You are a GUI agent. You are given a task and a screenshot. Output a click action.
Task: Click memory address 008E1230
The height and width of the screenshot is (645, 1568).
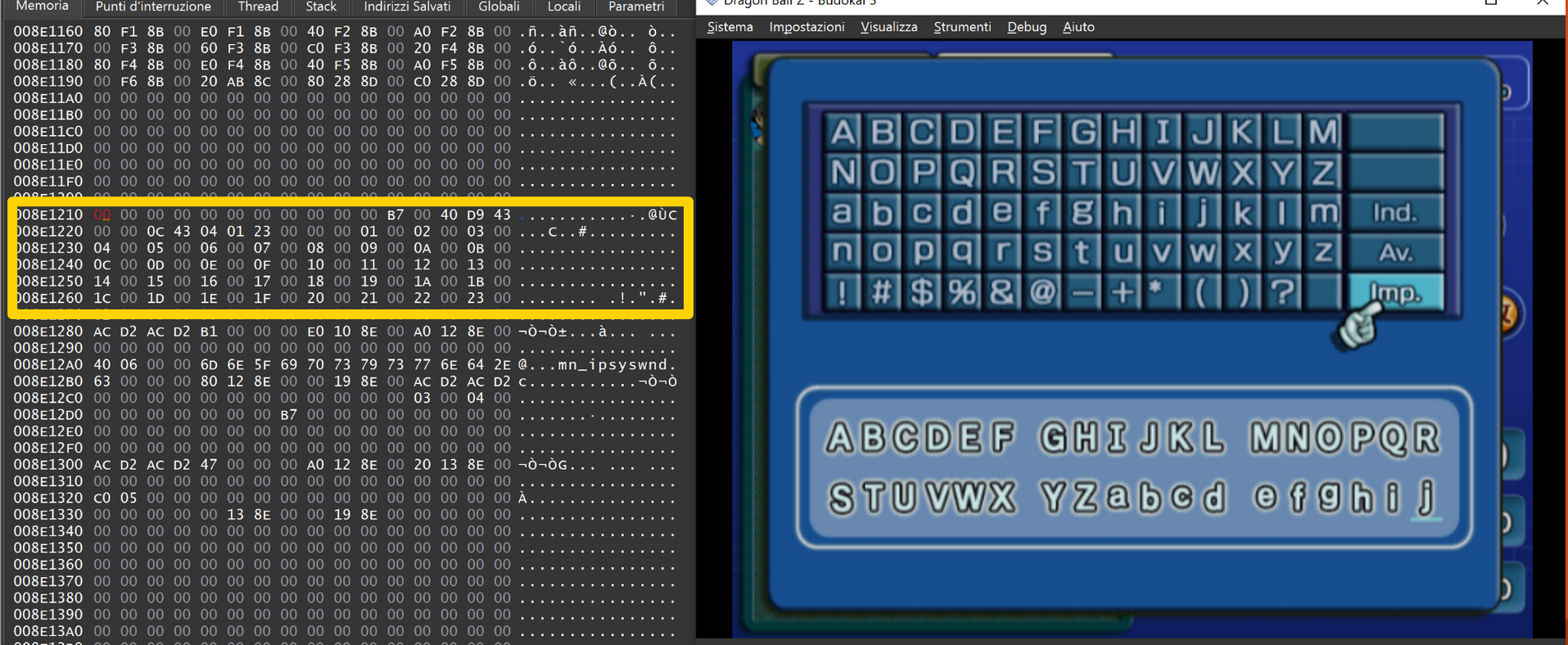(47, 248)
